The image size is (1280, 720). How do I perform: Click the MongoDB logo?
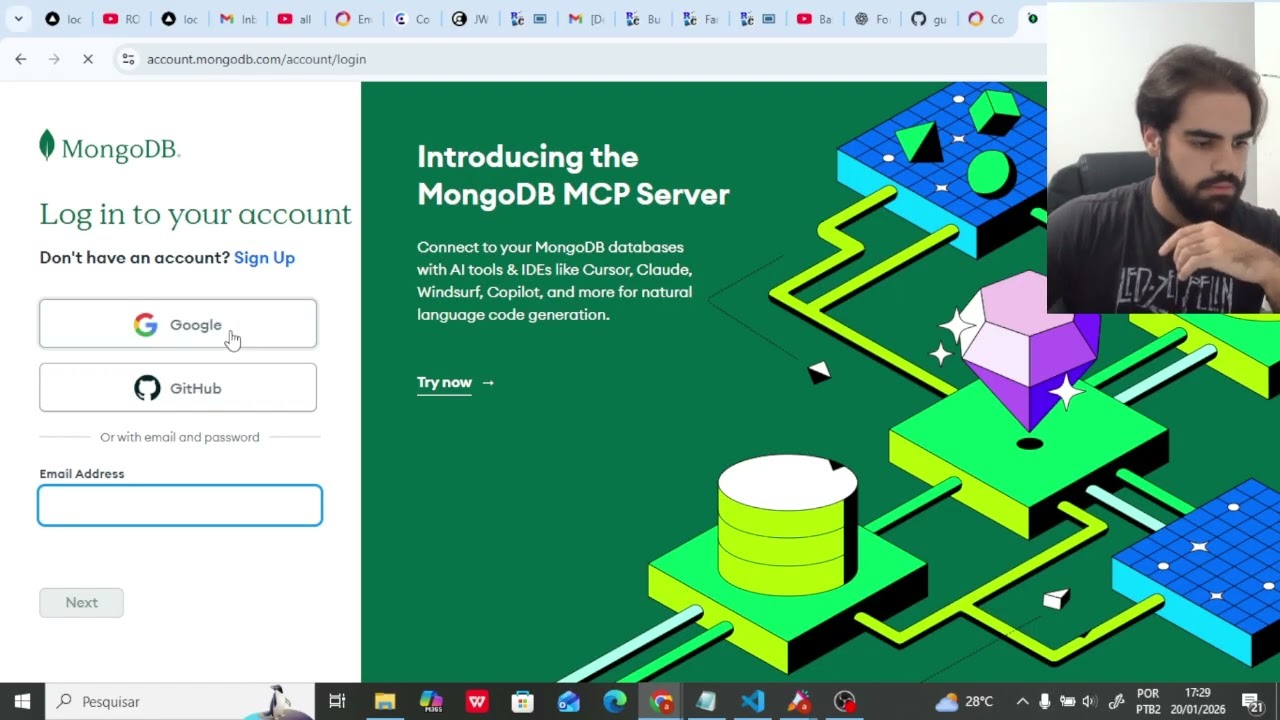tap(110, 148)
